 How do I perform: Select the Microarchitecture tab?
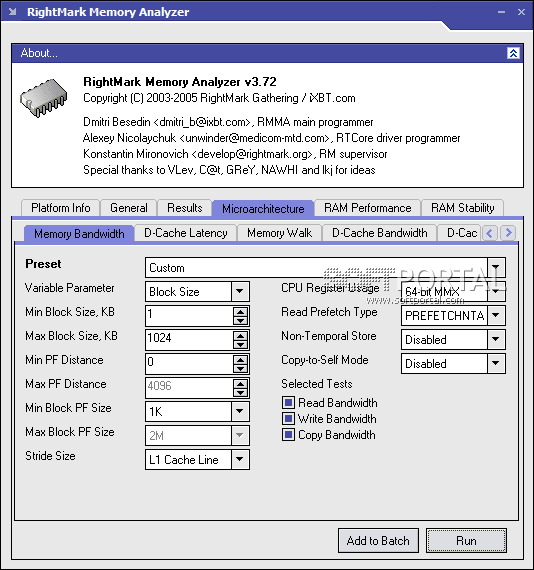coord(263,209)
